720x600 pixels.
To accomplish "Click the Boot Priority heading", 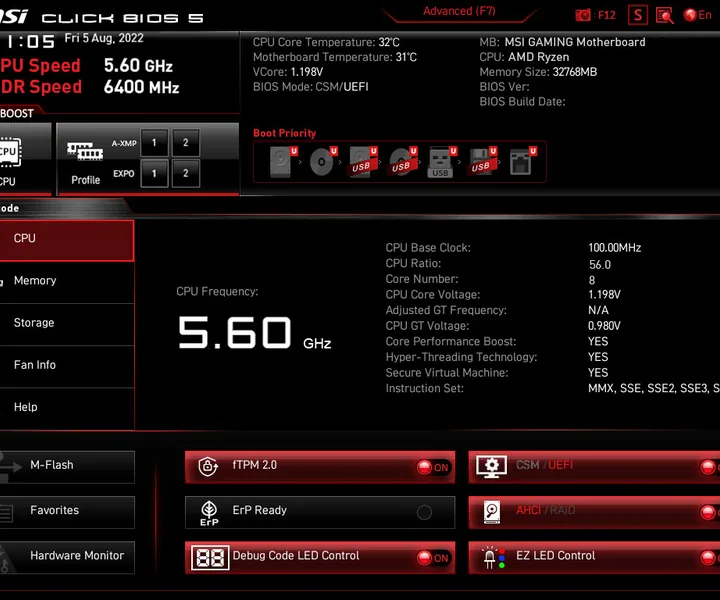I will point(285,133).
